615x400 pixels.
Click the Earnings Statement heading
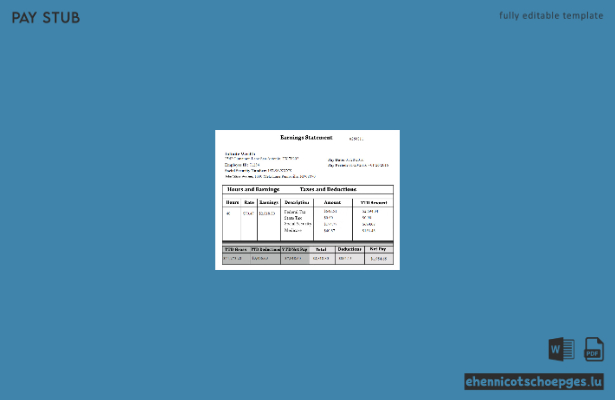[x=306, y=137]
